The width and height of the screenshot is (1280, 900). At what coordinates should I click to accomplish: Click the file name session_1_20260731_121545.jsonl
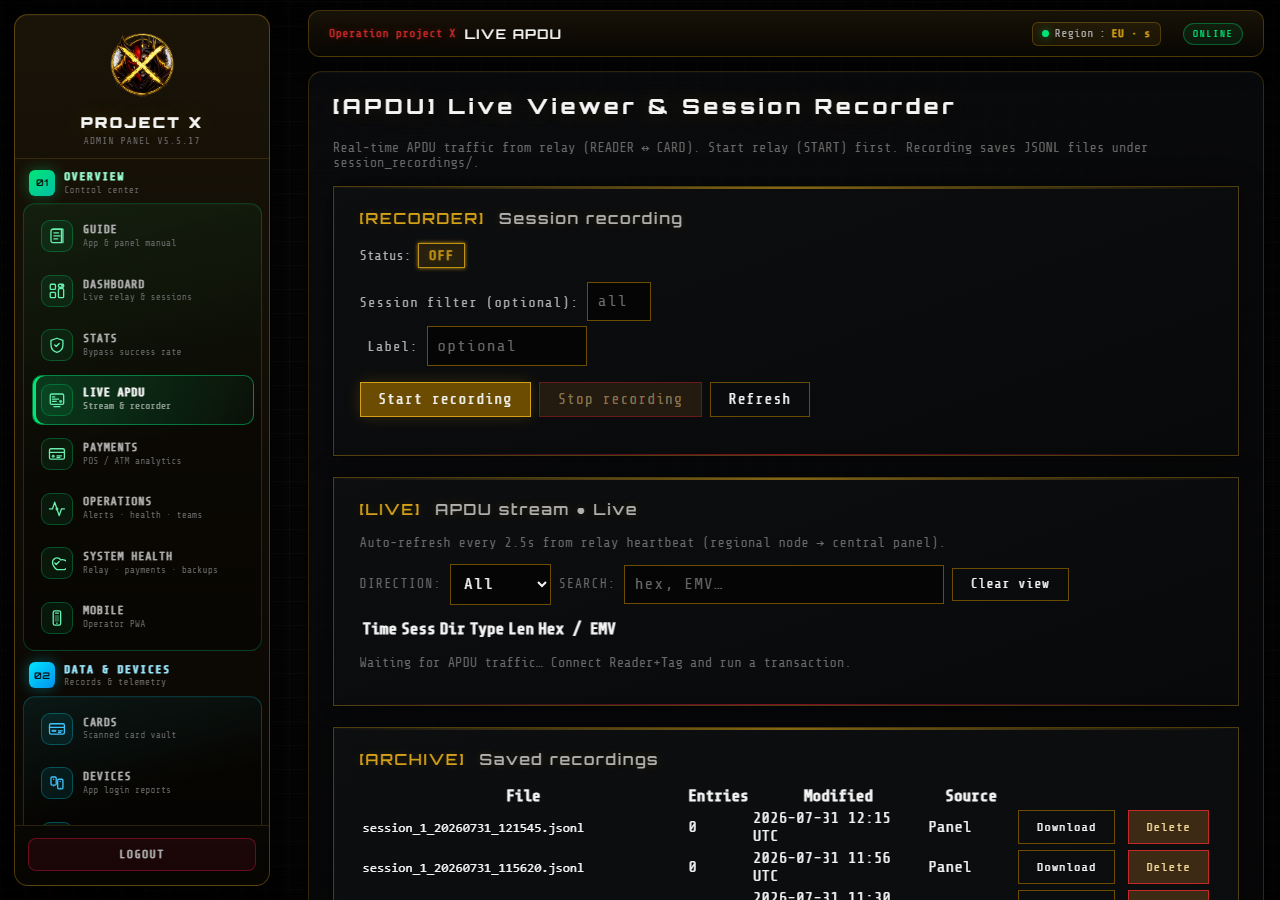pos(473,828)
